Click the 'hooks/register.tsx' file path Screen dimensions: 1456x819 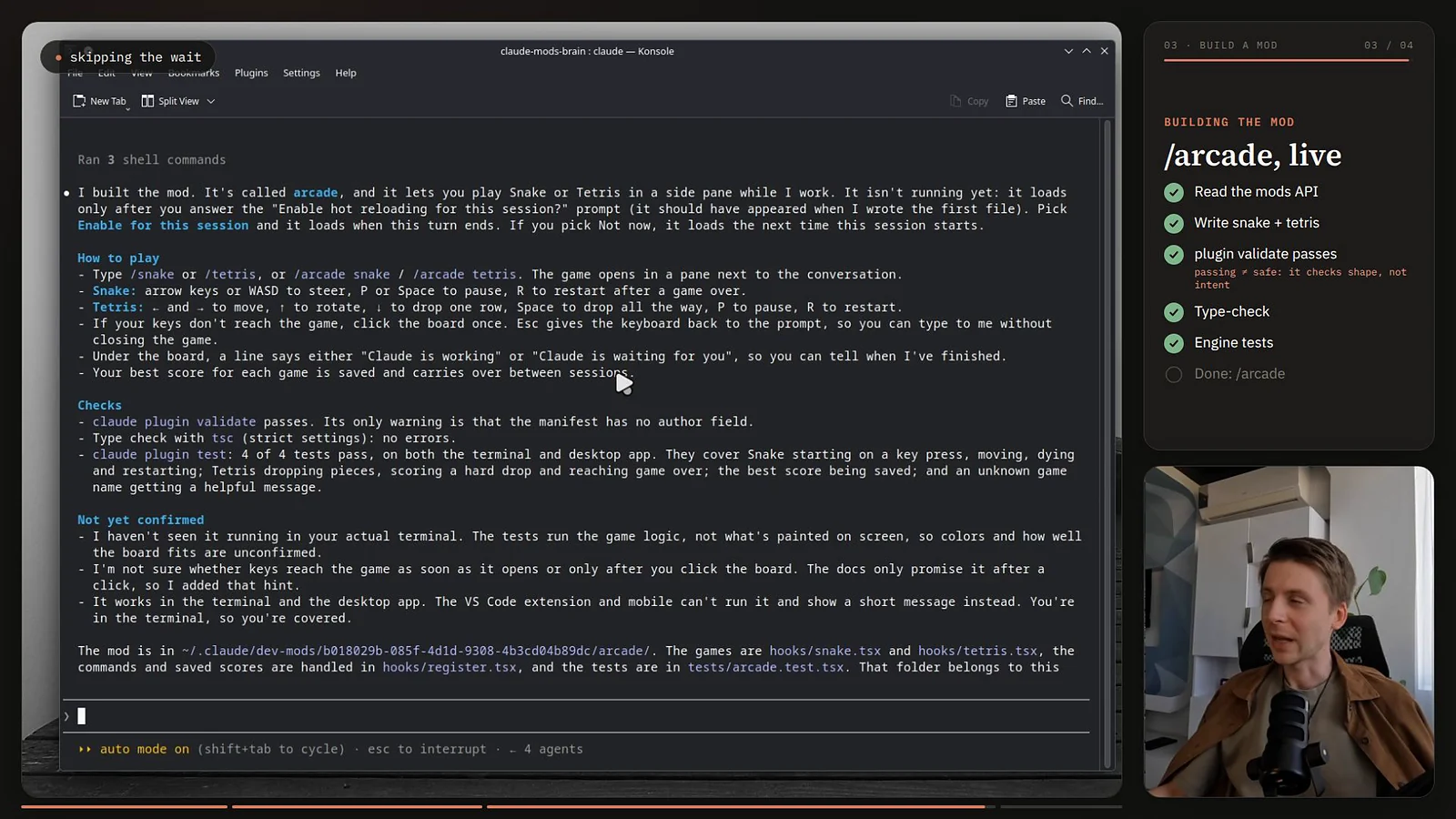click(x=450, y=668)
